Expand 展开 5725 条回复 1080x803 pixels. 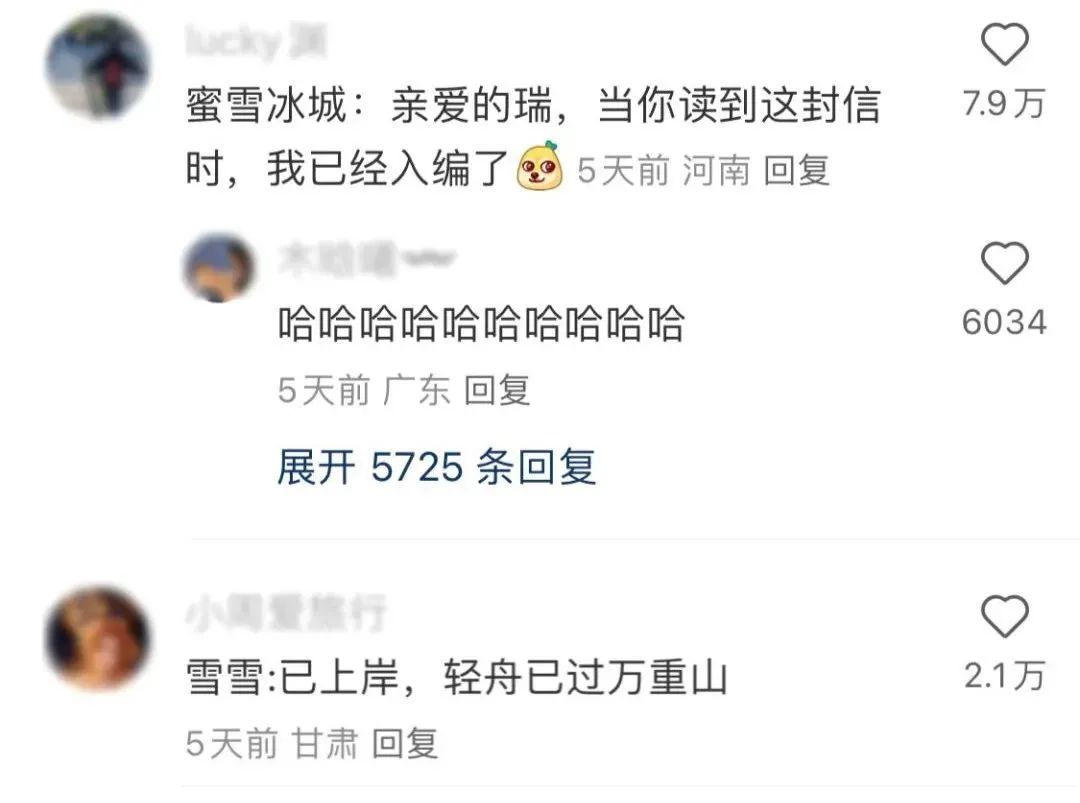tap(436, 467)
